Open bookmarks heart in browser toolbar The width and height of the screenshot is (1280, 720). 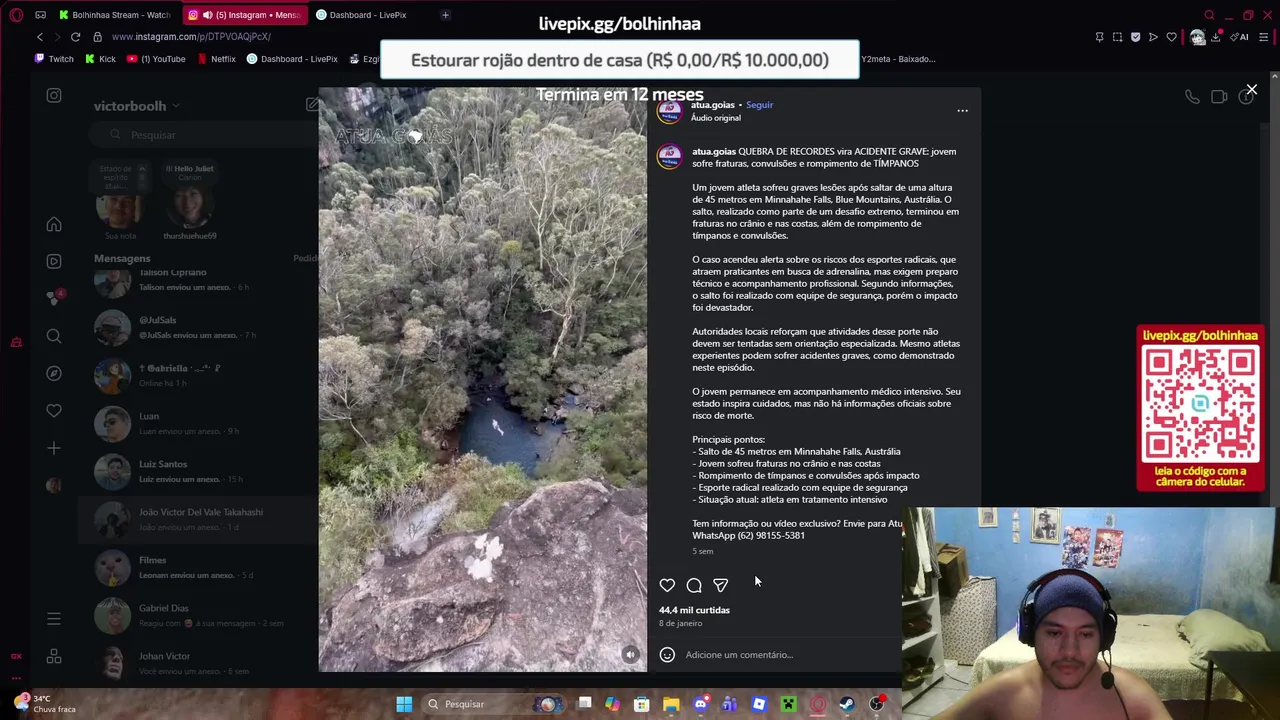pos(1171,37)
